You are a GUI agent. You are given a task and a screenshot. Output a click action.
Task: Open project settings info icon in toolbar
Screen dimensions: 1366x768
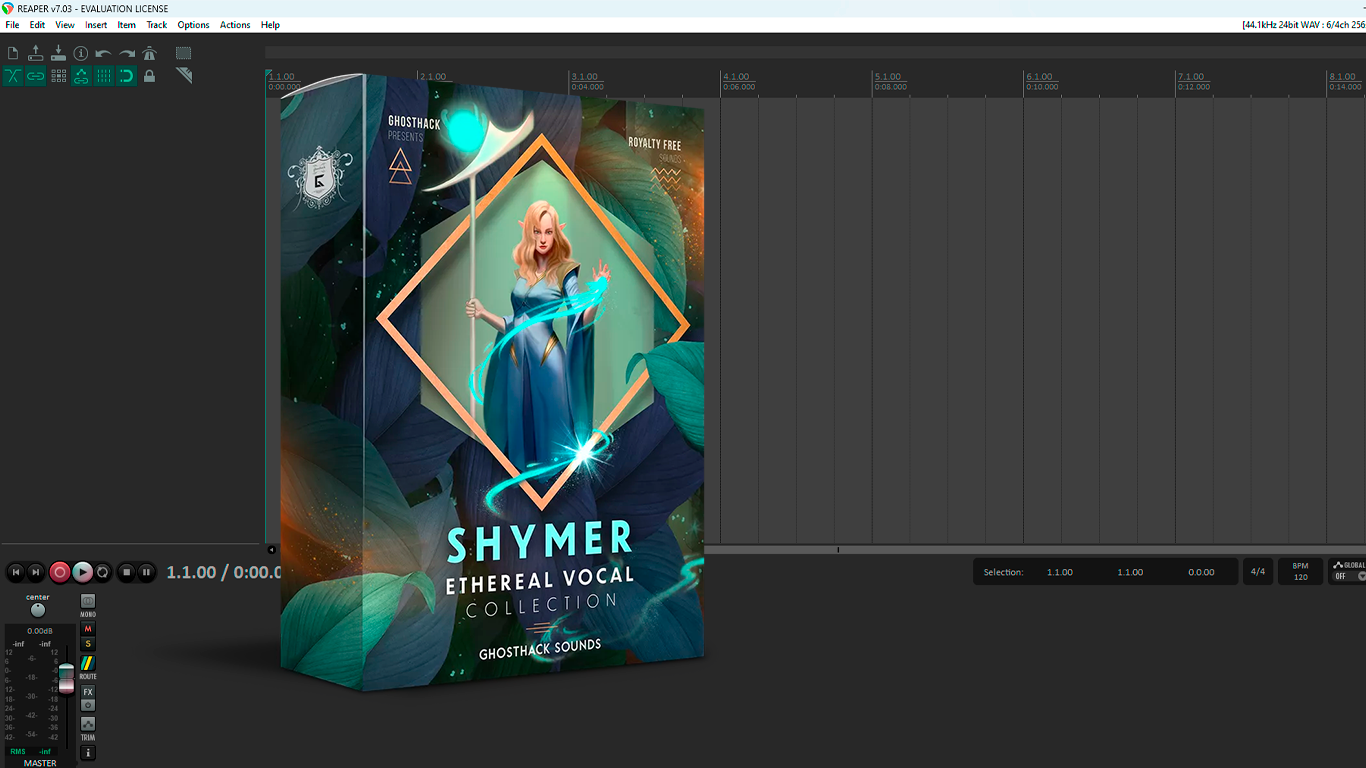click(81, 53)
